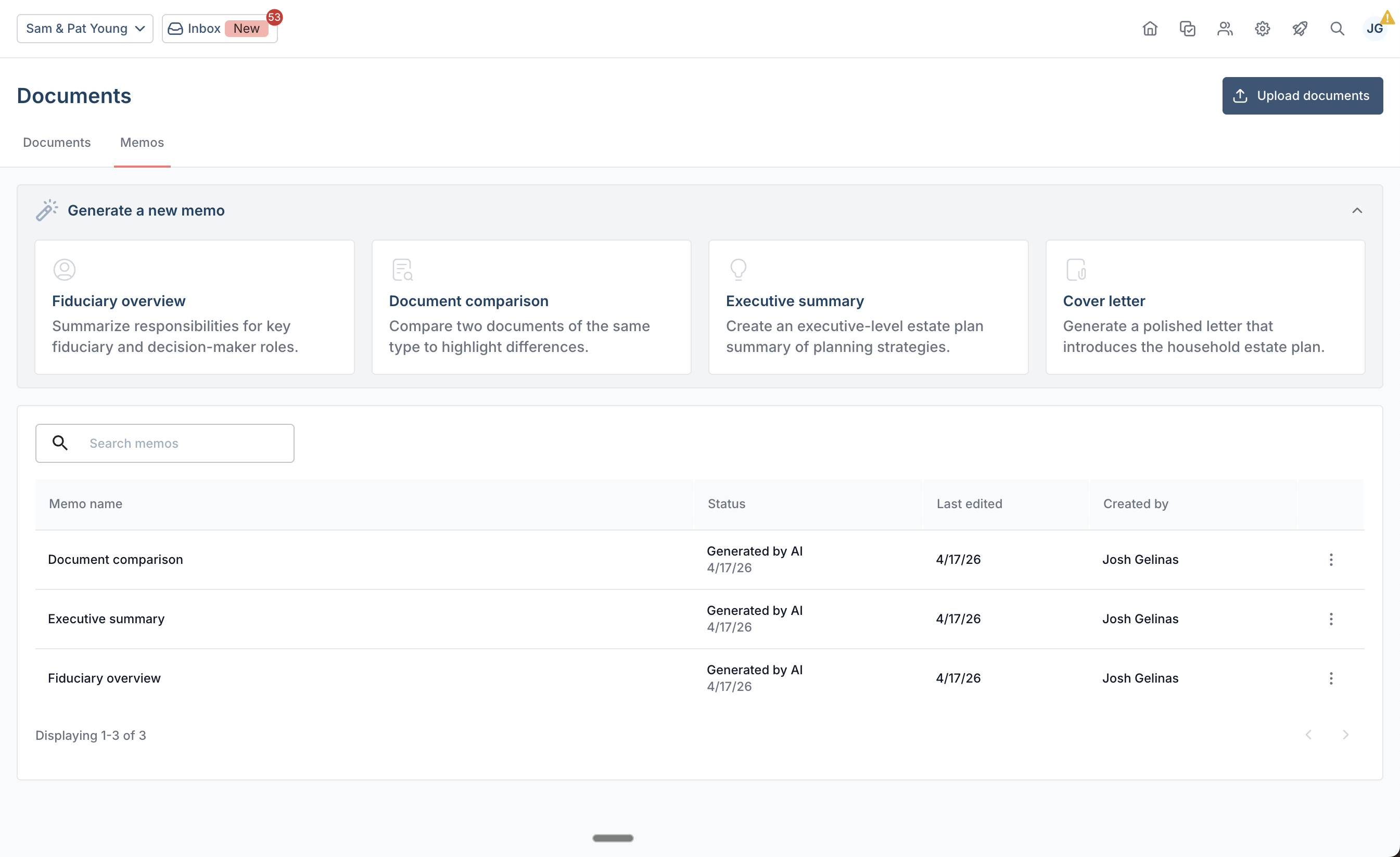Image resolution: width=1400 pixels, height=857 pixels.
Task: Open the Inbox button
Action: (220, 29)
